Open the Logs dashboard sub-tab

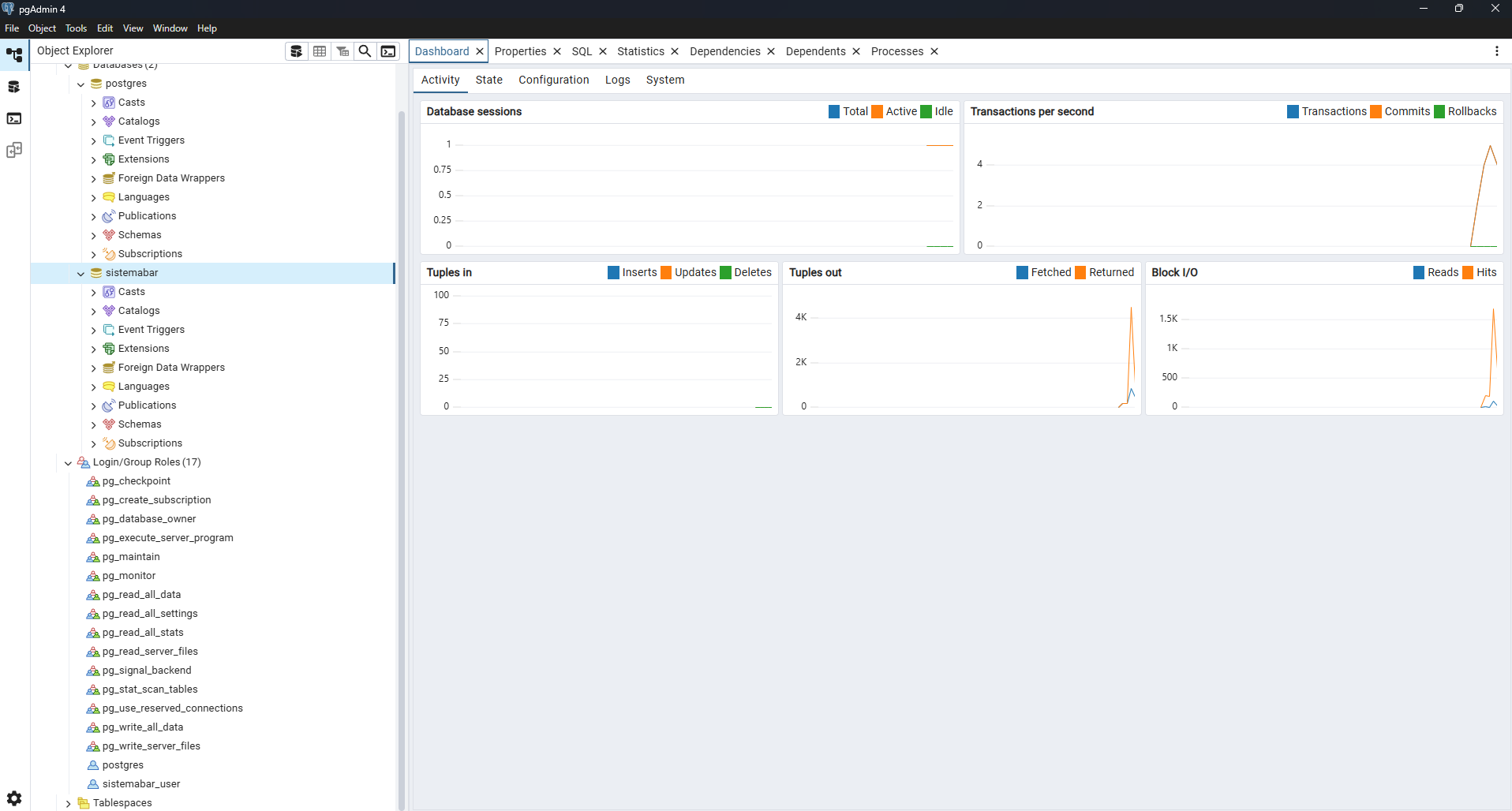coord(617,80)
